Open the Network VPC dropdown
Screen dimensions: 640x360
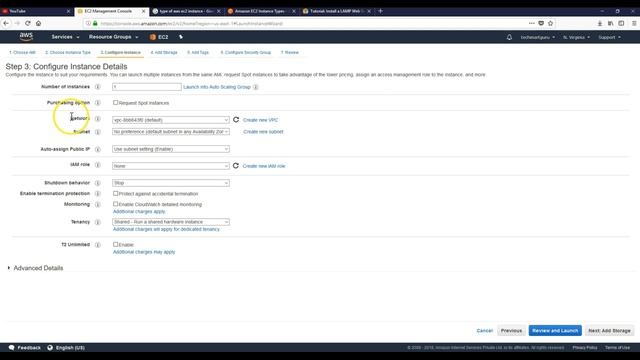click(171, 120)
